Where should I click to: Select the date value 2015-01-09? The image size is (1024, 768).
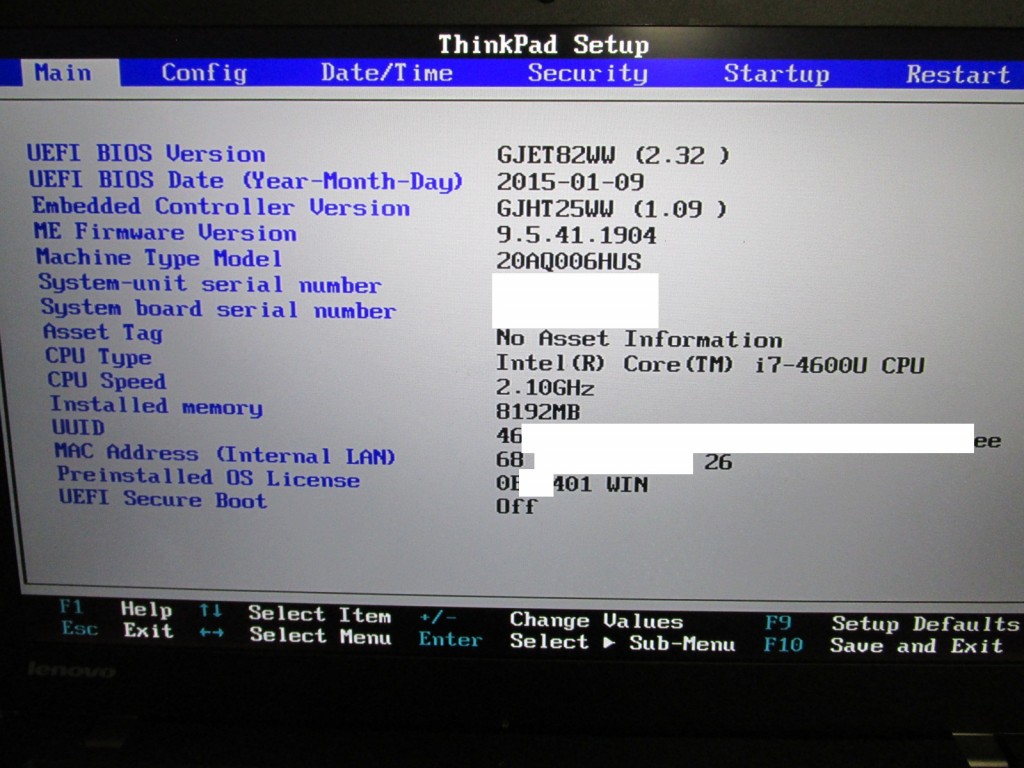point(570,182)
